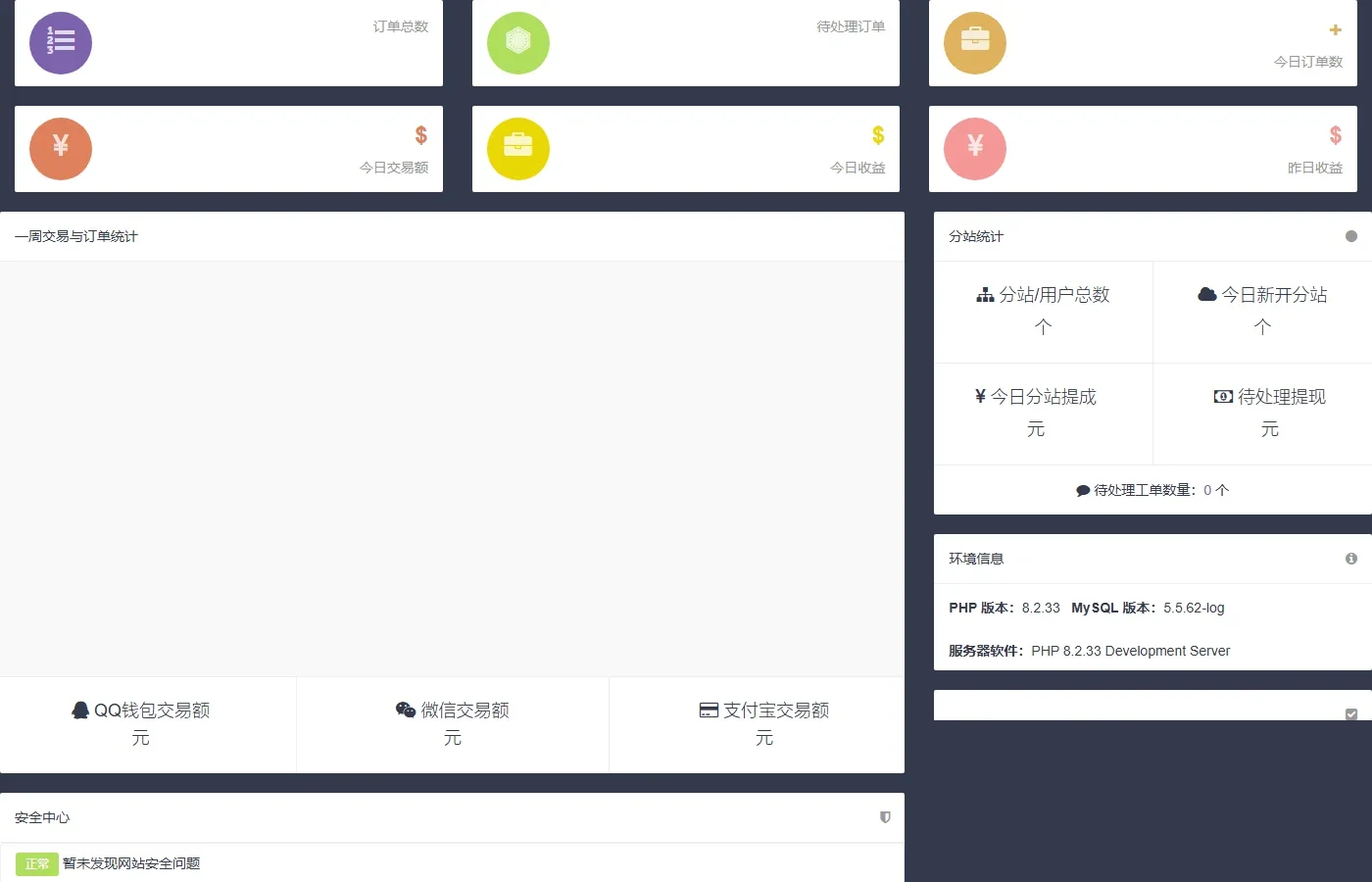Click the 分站/用户总数 cell

(1043, 312)
